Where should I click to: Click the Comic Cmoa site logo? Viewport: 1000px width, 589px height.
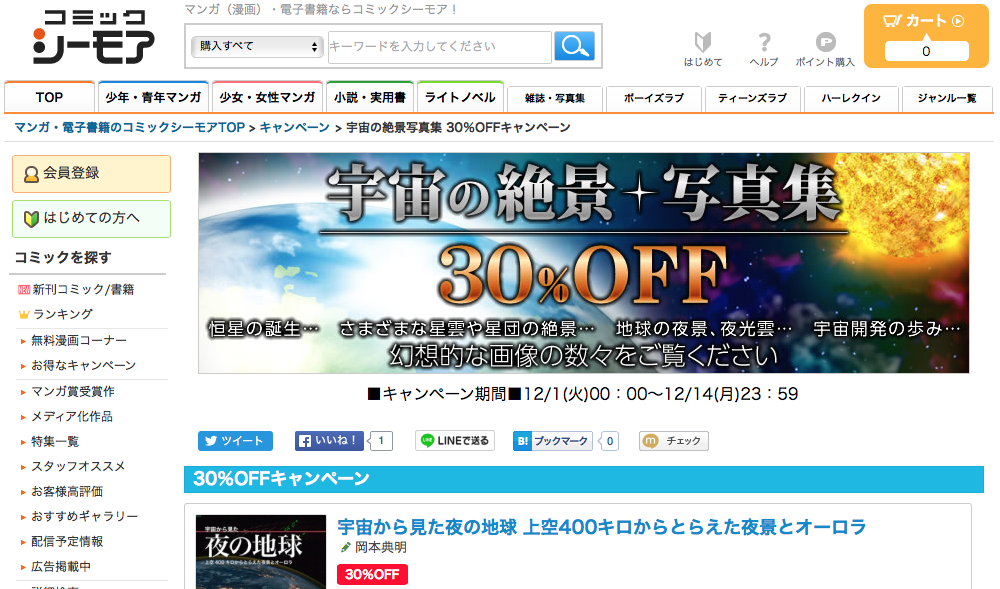click(94, 36)
